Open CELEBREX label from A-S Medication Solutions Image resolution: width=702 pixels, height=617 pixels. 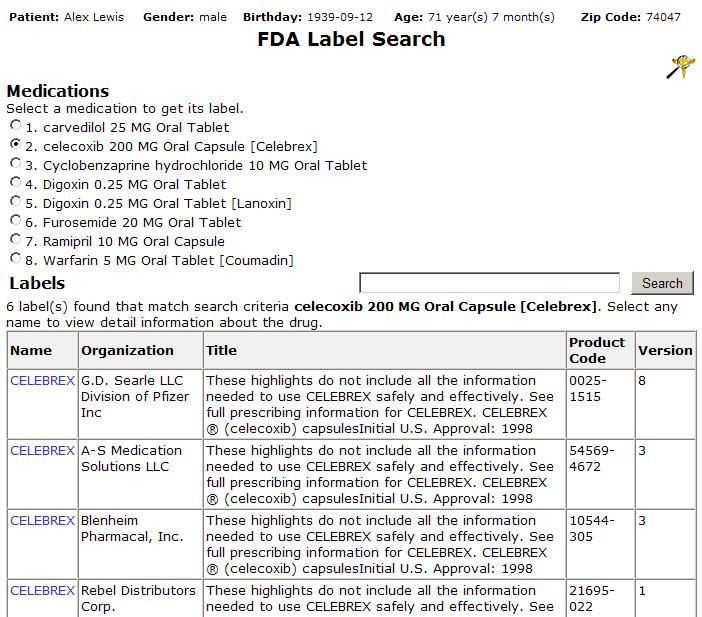coord(43,450)
